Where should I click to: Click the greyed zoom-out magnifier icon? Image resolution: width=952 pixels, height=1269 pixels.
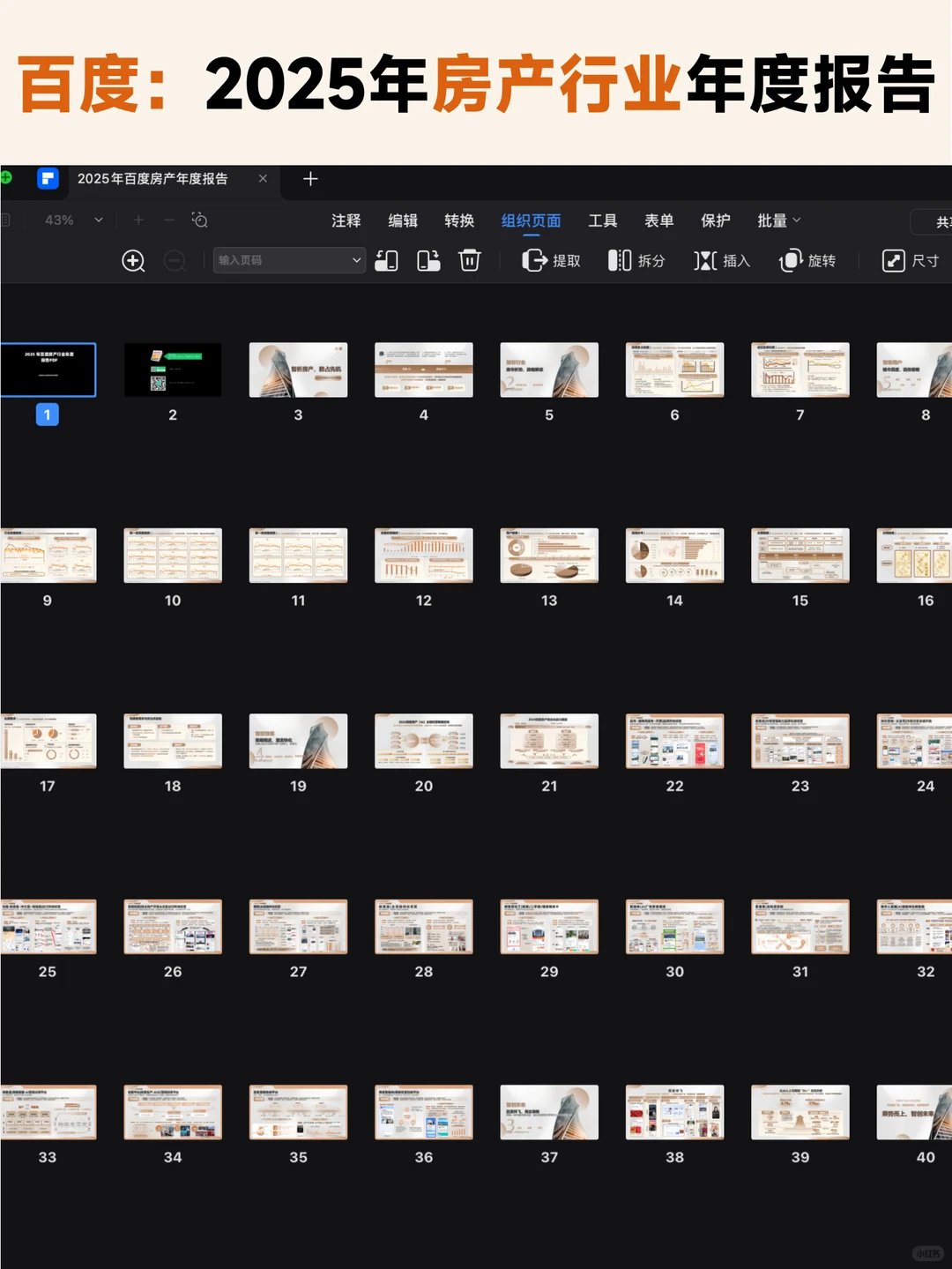(175, 261)
